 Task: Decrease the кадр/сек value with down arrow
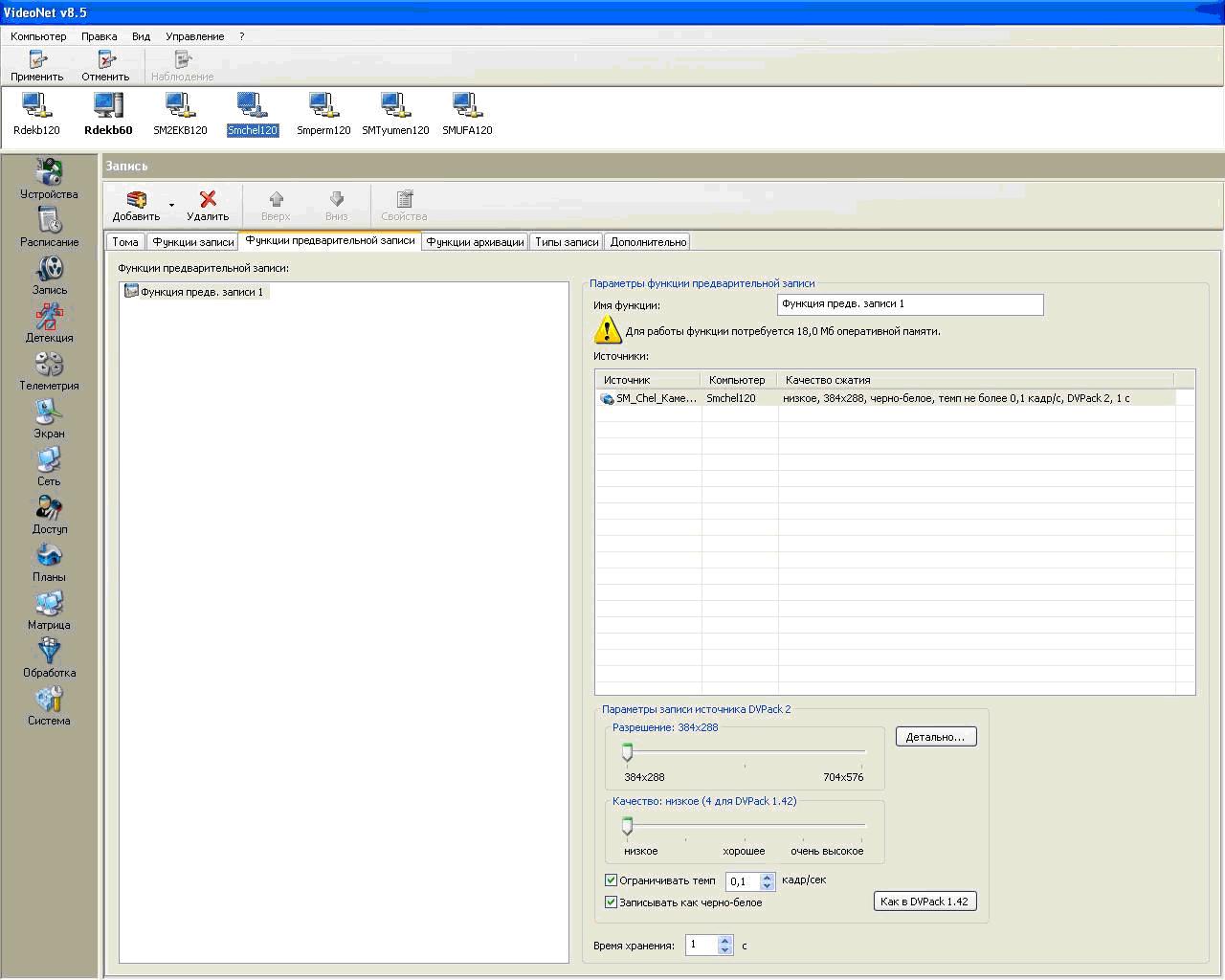pos(767,886)
